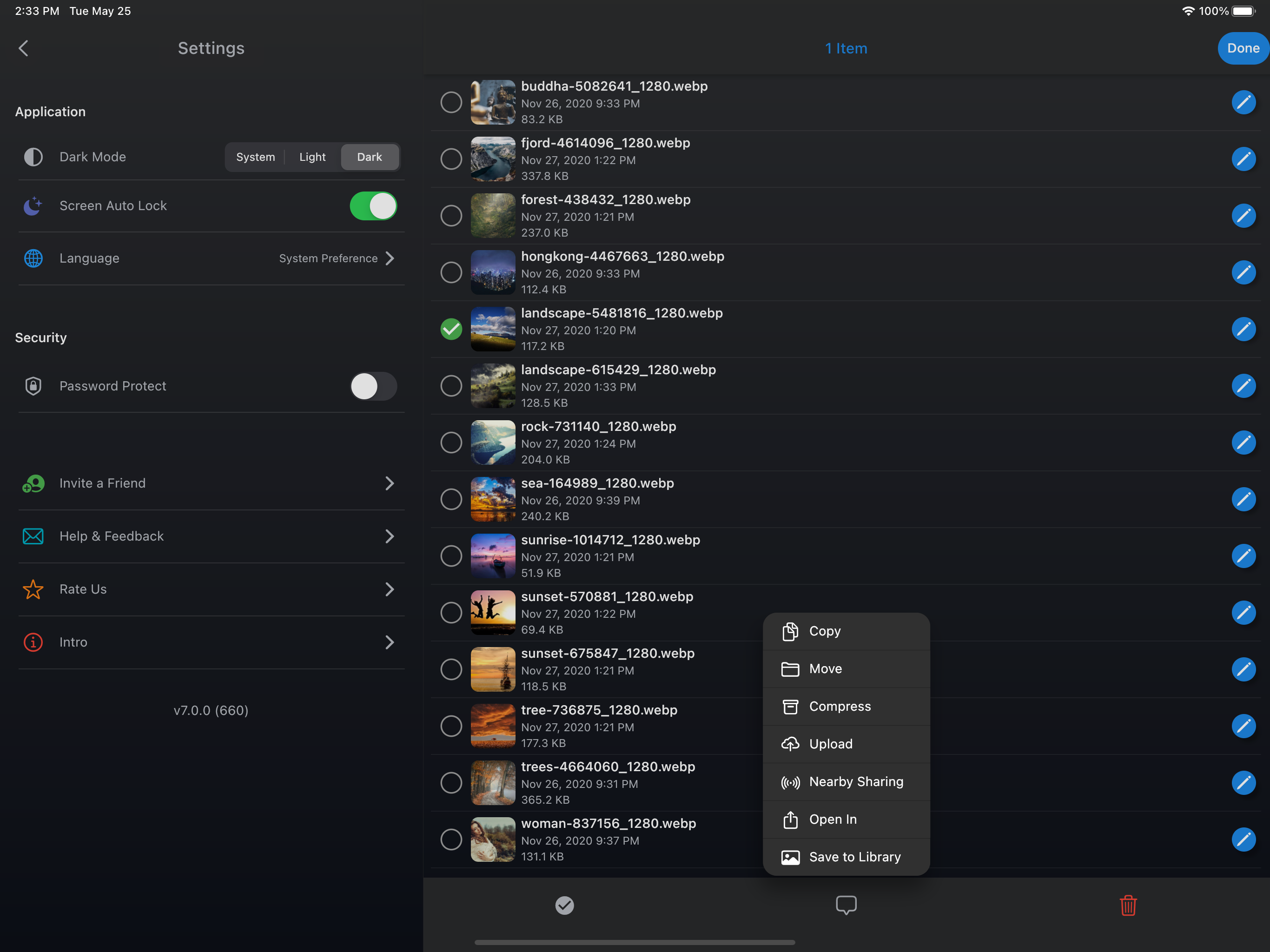Screen dimensions: 1270x952
Task: Tap the red trash delete icon
Action: coord(1128,906)
